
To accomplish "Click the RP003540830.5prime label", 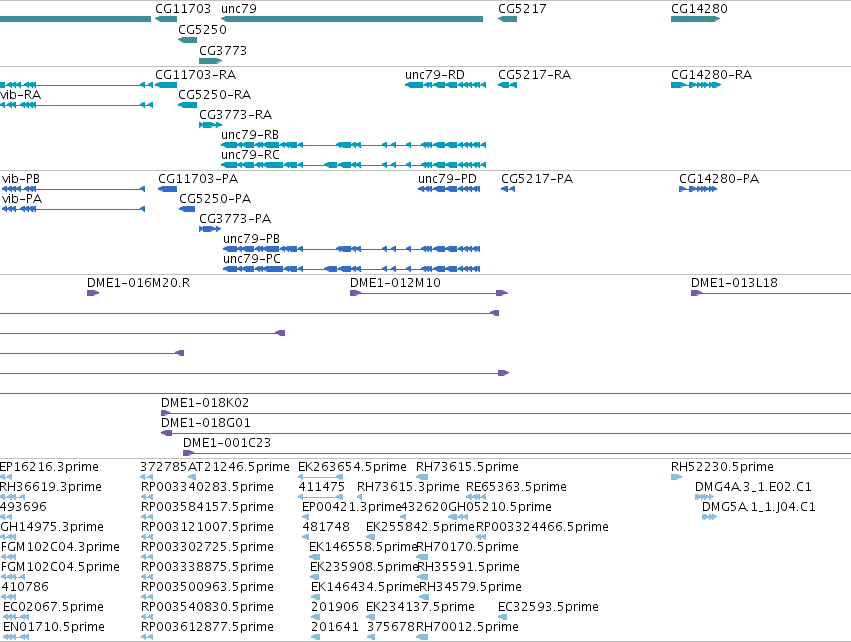I will click(x=207, y=607).
